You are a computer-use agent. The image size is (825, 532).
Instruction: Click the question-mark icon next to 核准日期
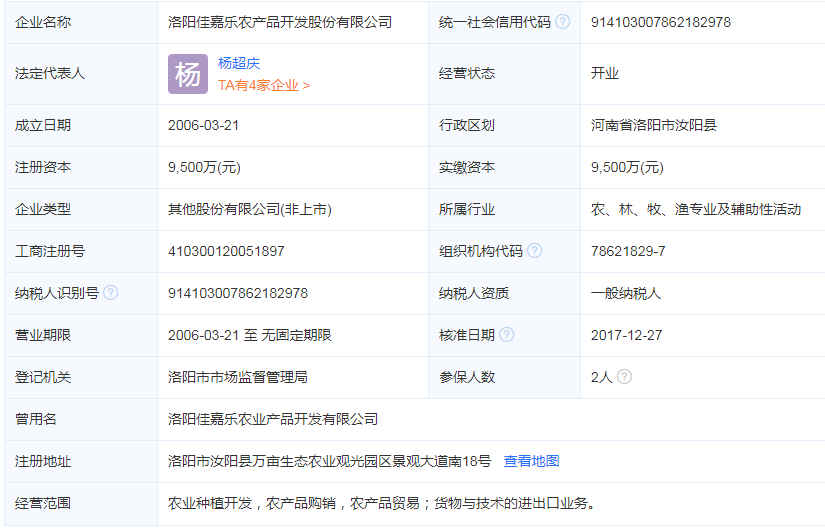506,335
